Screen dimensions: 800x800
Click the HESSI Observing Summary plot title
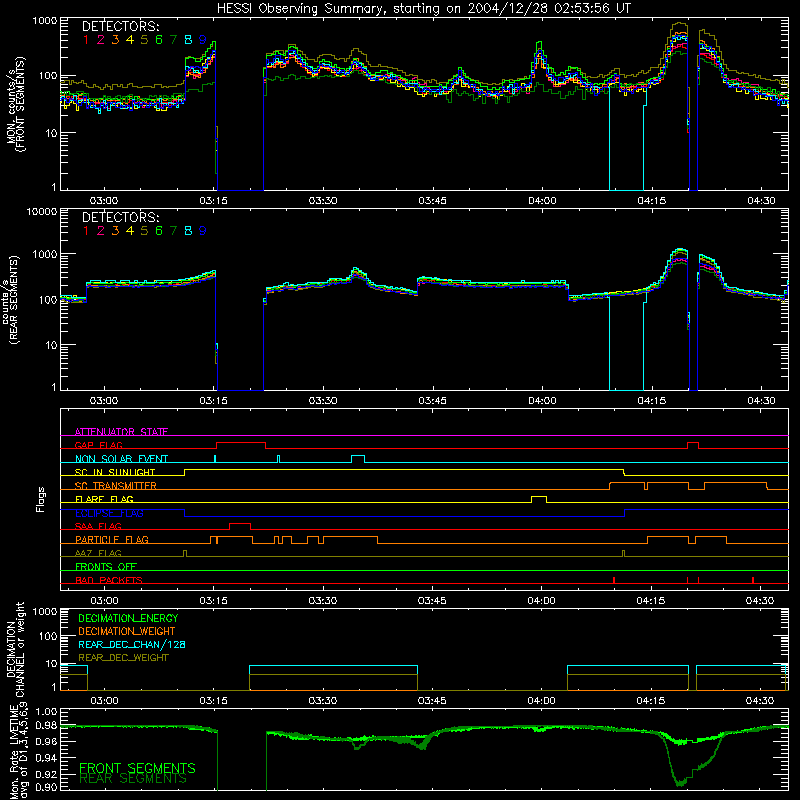pos(423,9)
